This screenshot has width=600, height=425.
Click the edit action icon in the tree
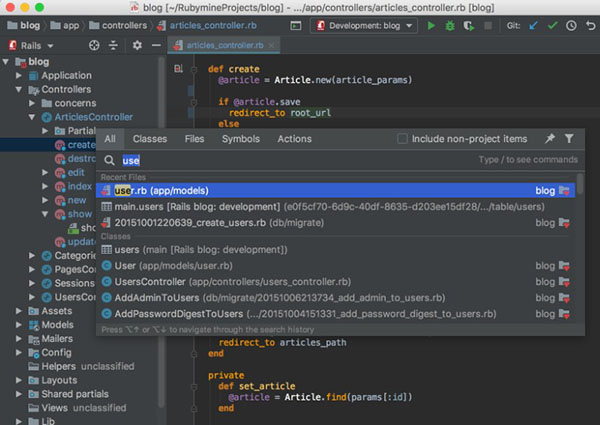coord(60,173)
